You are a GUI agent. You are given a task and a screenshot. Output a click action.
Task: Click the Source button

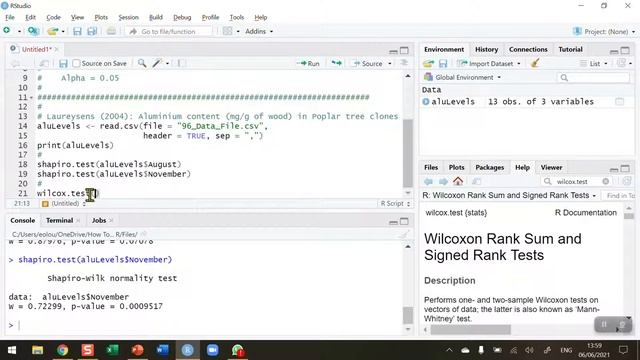368,64
